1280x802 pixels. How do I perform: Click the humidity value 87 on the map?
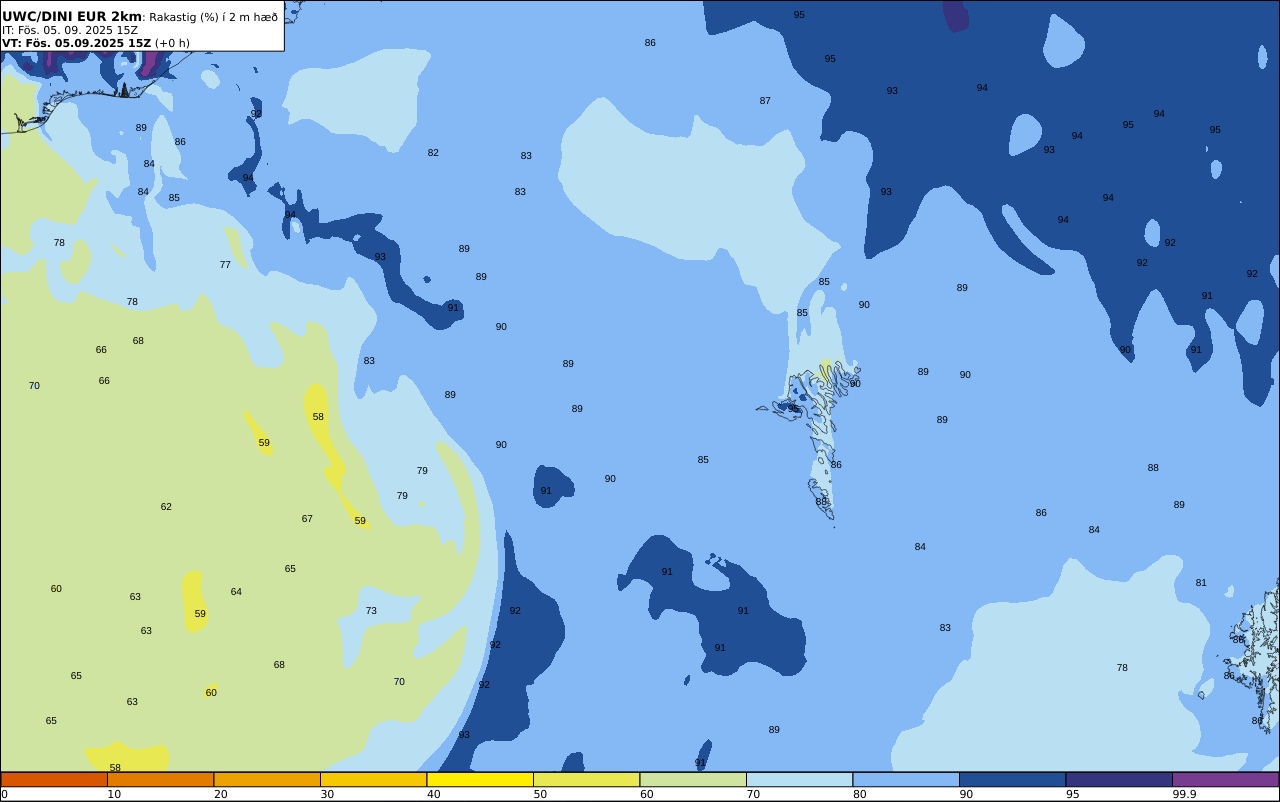pos(765,101)
